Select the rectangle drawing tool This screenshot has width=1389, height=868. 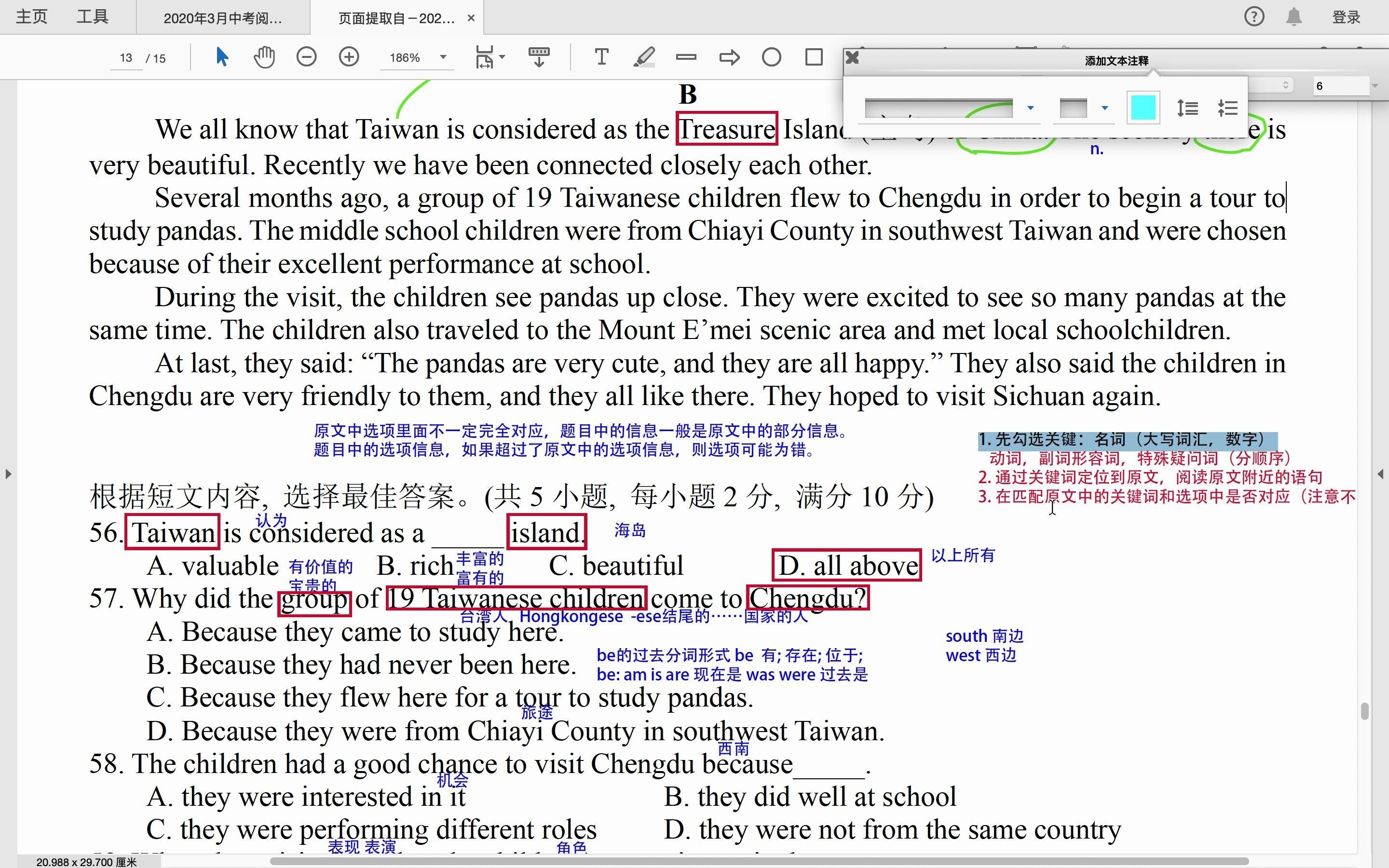[814, 57]
